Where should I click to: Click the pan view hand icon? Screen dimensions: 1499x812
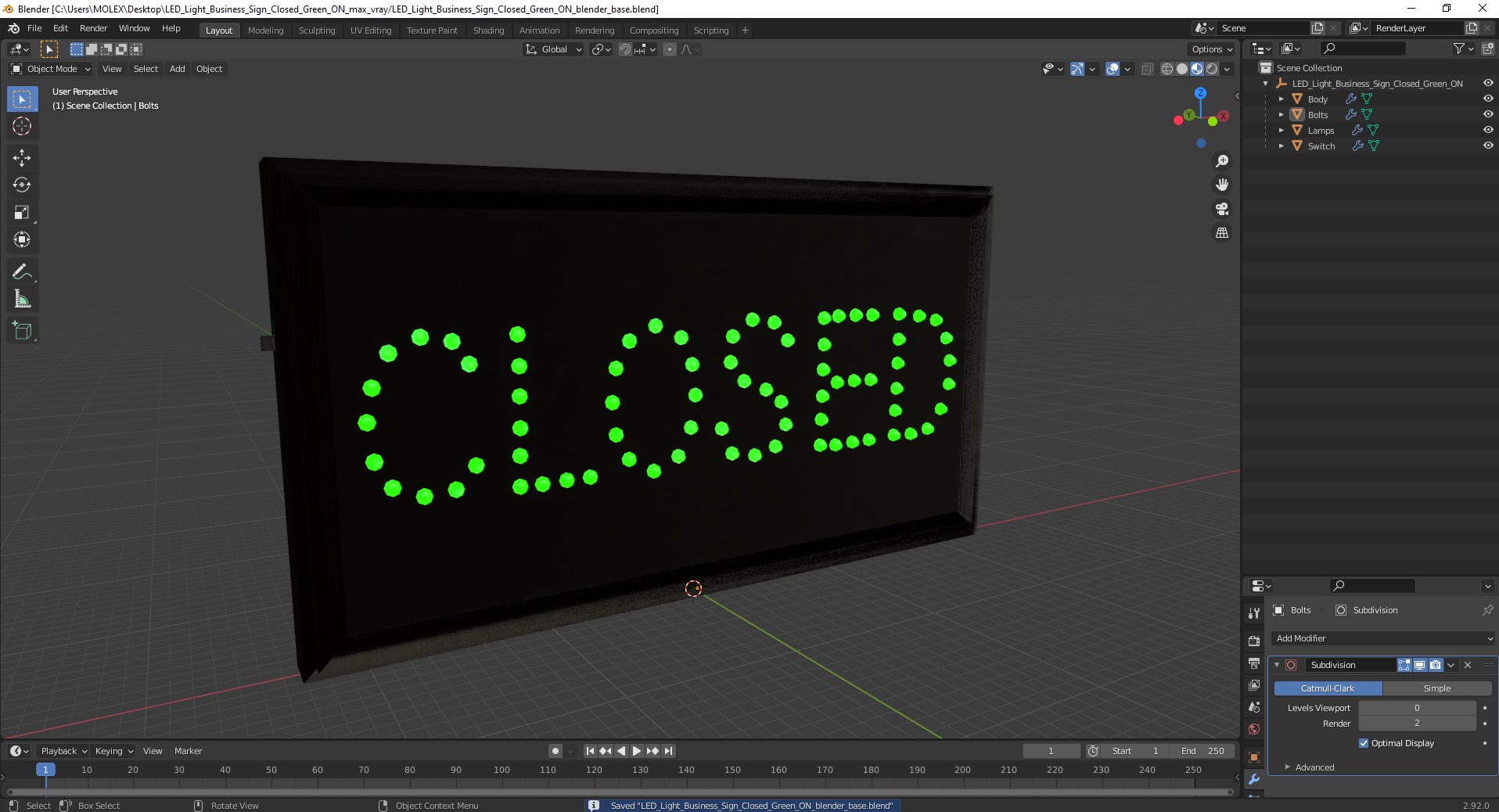coord(1222,185)
